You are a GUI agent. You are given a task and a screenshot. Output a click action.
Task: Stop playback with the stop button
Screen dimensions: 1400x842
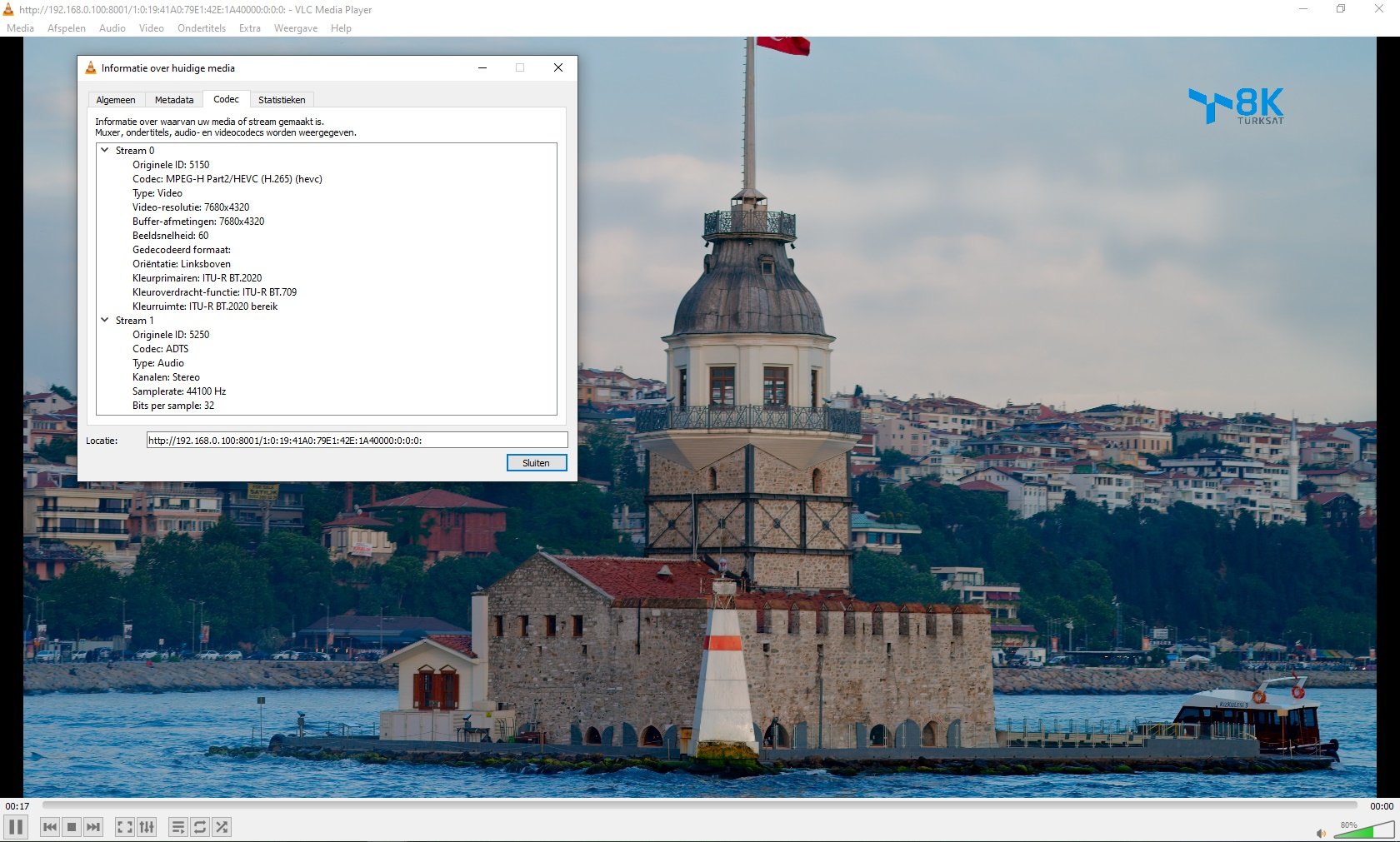coord(72,827)
